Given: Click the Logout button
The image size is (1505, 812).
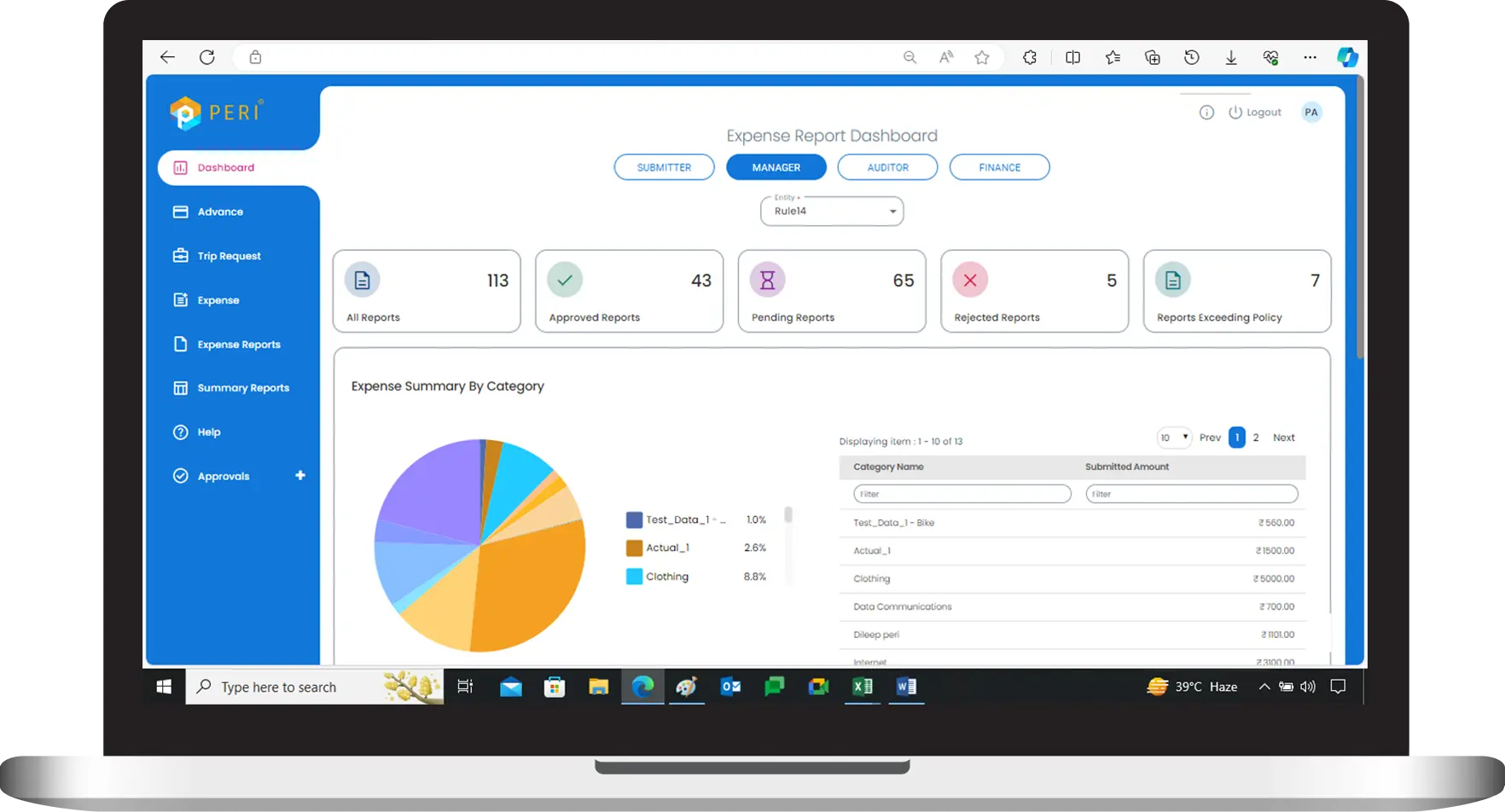Looking at the screenshot, I should tap(1255, 113).
